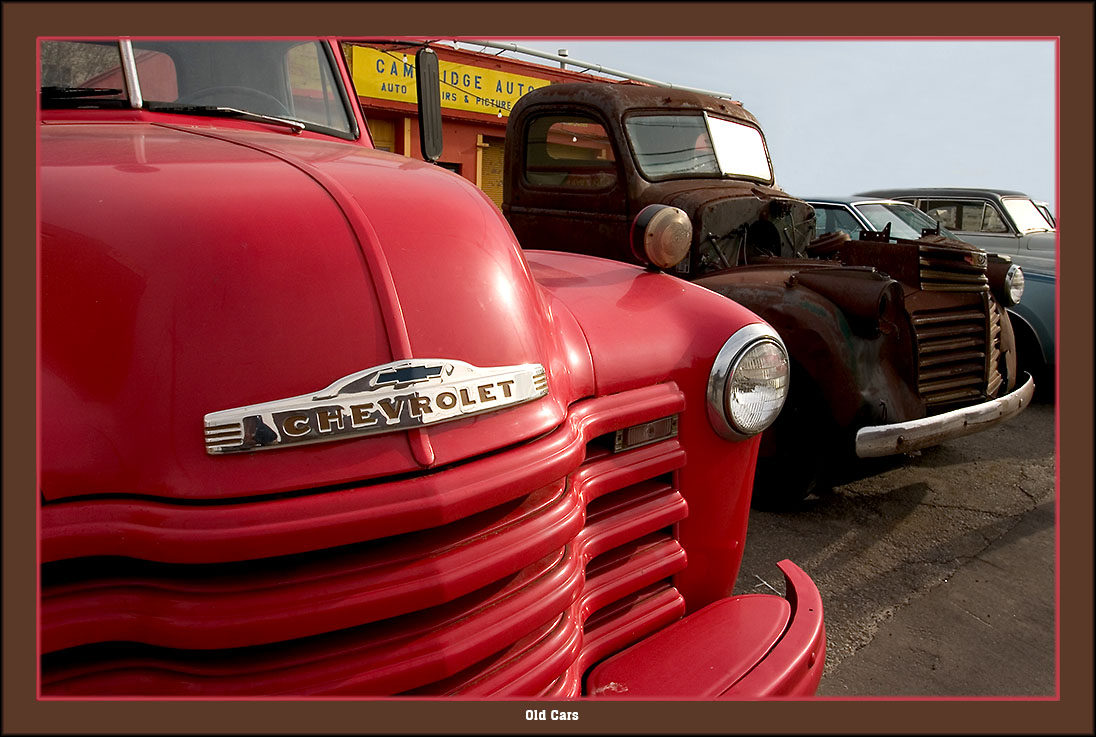This screenshot has width=1096, height=737.
Task: Click the Chevrolet bowtie logo on emblem
Action: pos(409,374)
